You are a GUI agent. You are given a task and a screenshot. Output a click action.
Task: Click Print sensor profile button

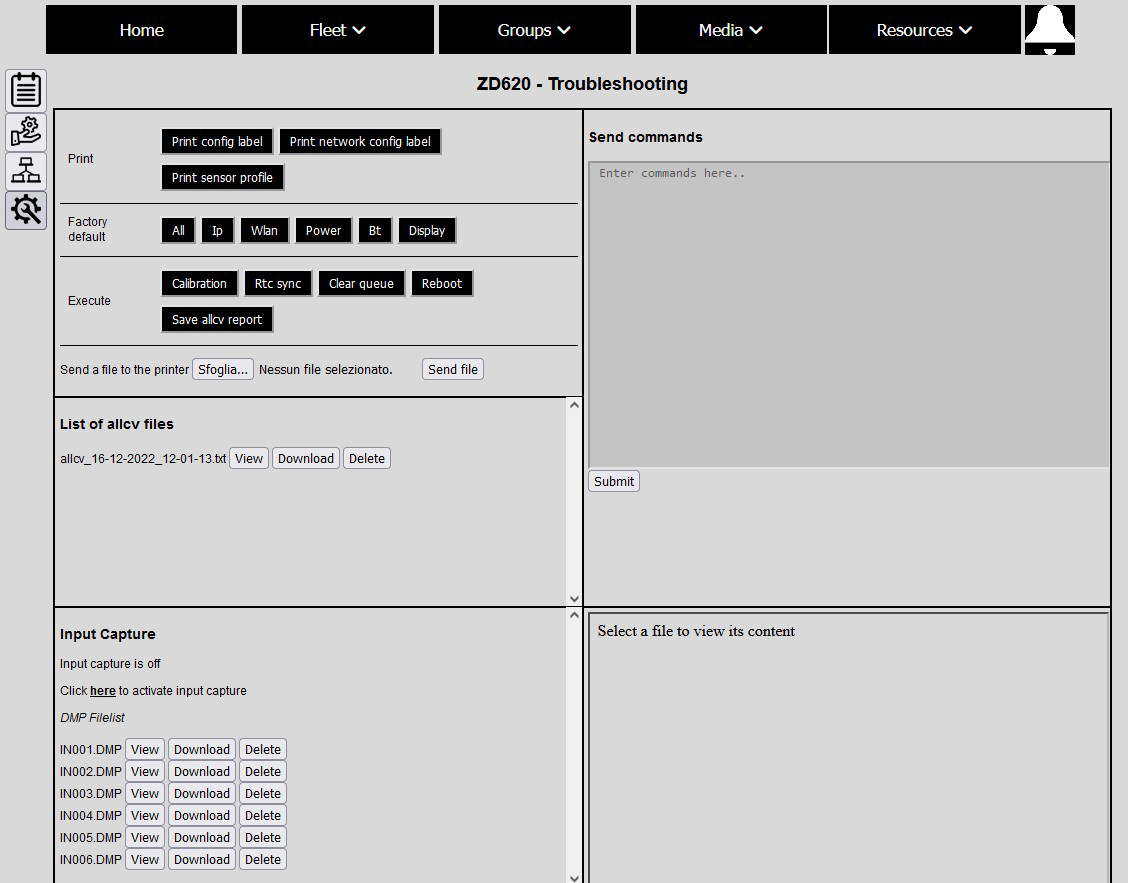point(222,178)
